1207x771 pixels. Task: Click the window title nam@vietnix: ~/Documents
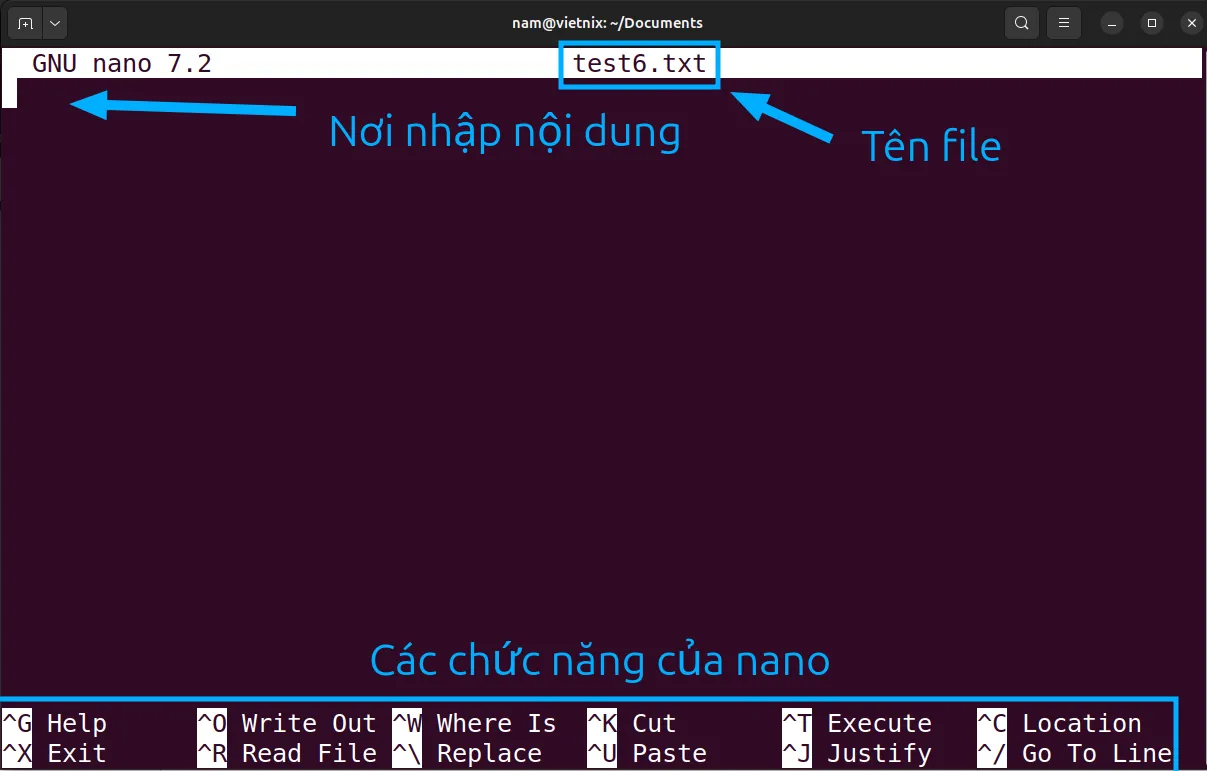[x=607, y=23]
